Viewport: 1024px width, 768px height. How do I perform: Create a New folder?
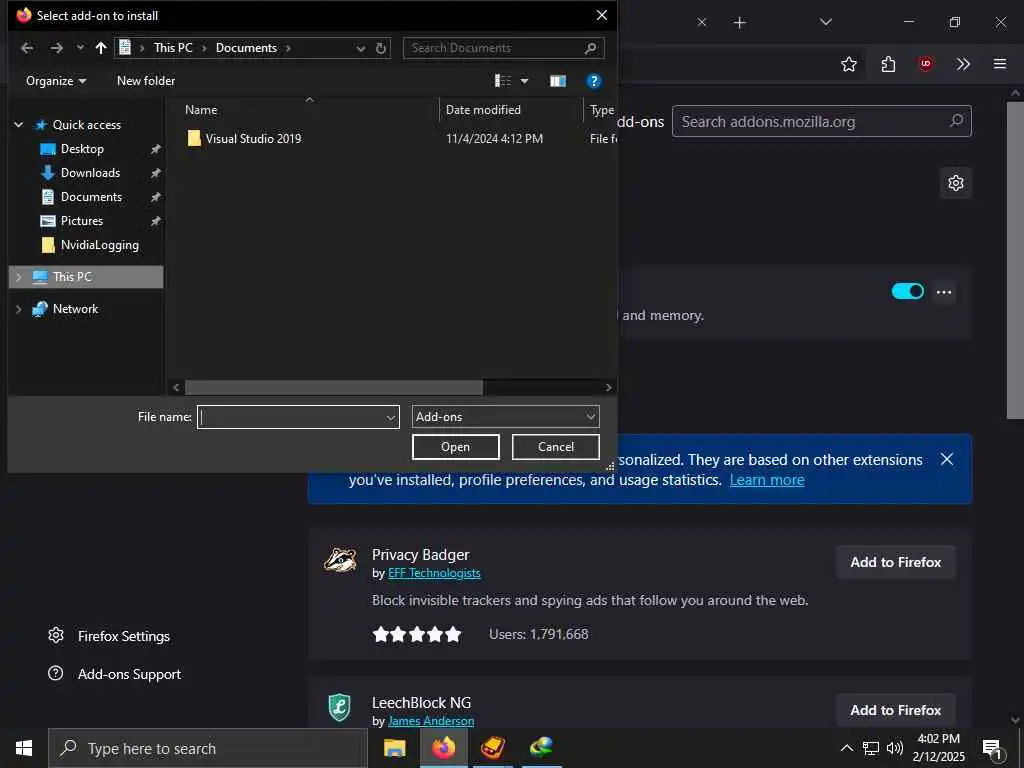(x=146, y=81)
